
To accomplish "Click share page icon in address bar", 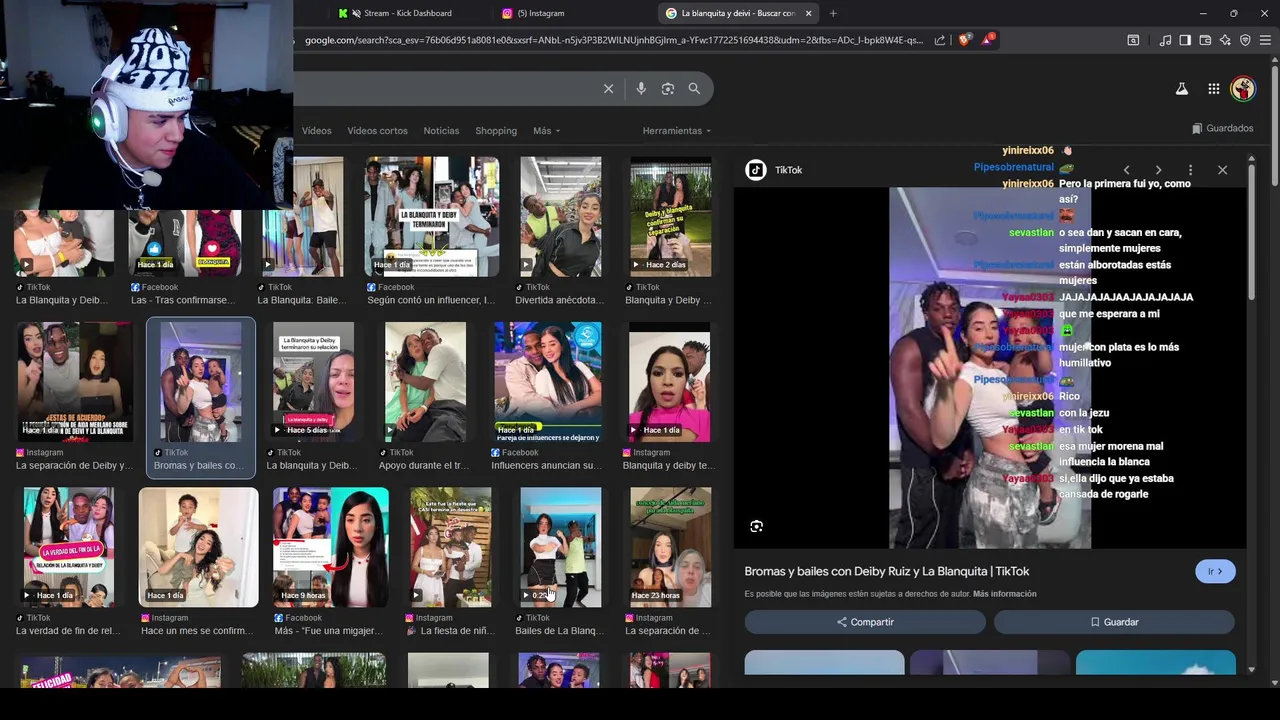I will [940, 40].
